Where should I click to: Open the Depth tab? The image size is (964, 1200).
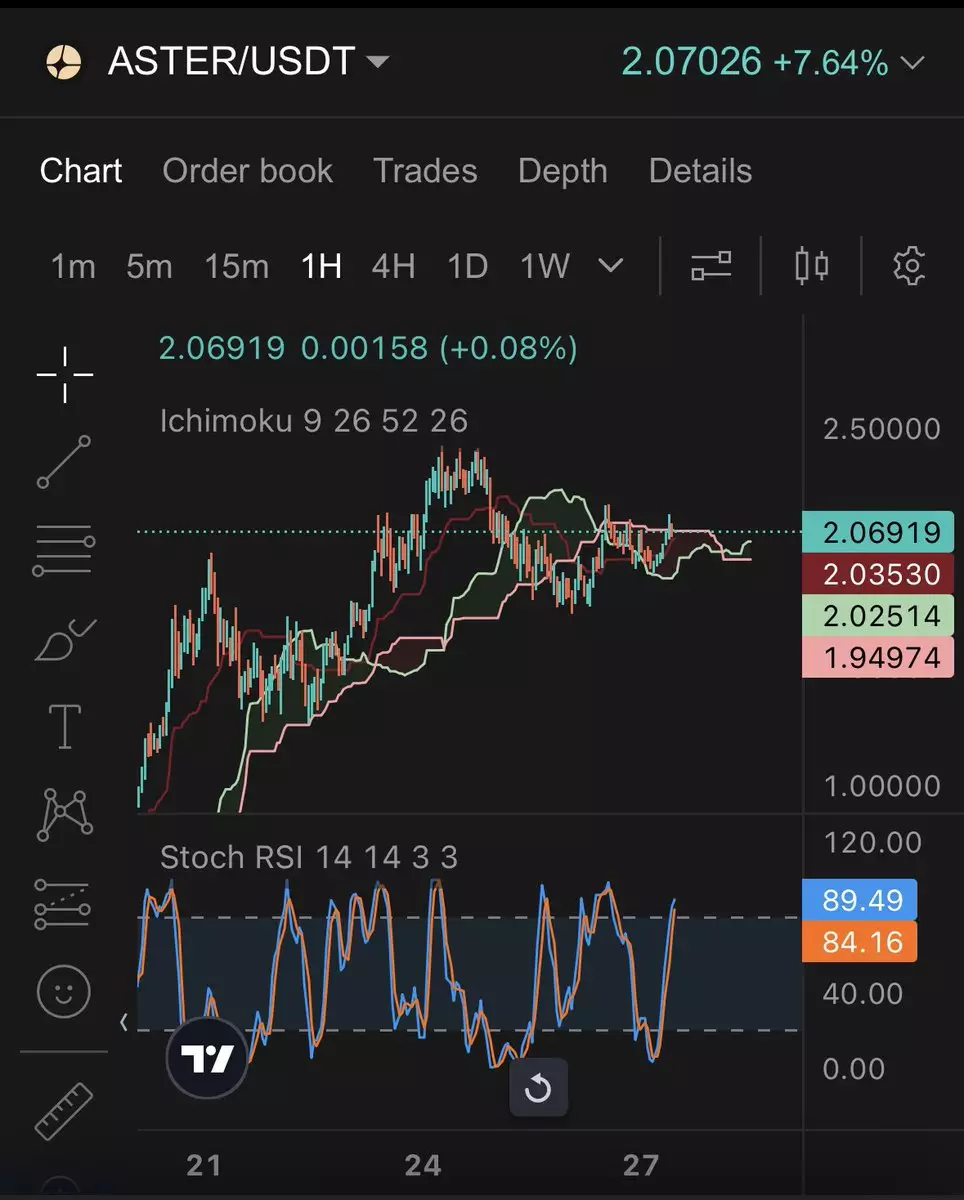(x=562, y=171)
